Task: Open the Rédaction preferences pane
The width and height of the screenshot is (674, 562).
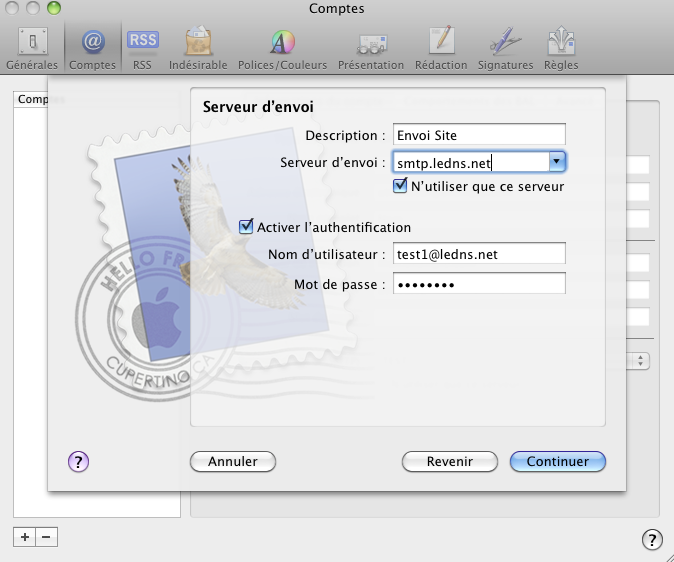Action: (x=442, y=48)
